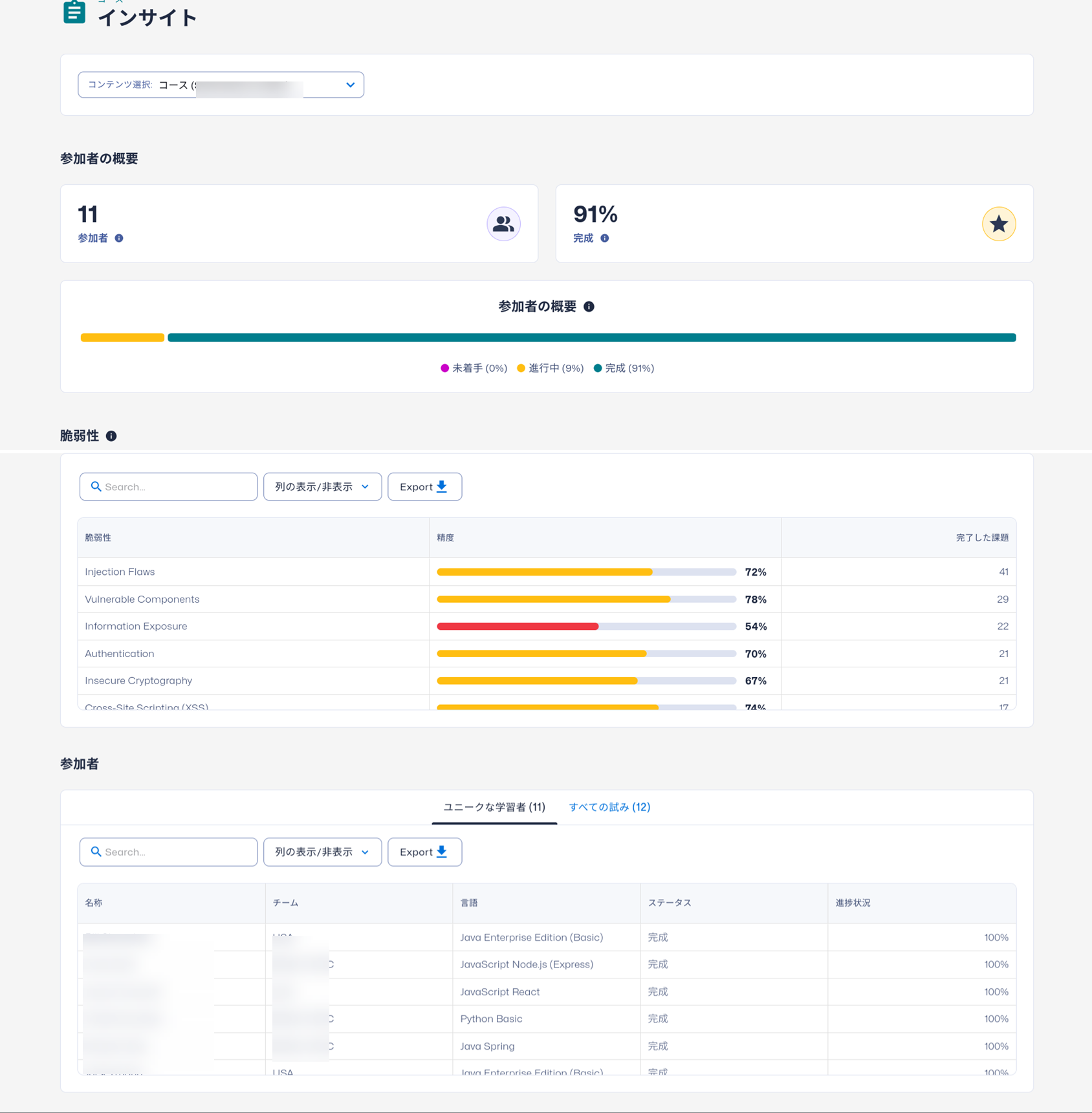Click the Injection Flaws accuracy progress bar
Viewport: 1092px width, 1113px height.
pyautogui.click(x=585, y=572)
